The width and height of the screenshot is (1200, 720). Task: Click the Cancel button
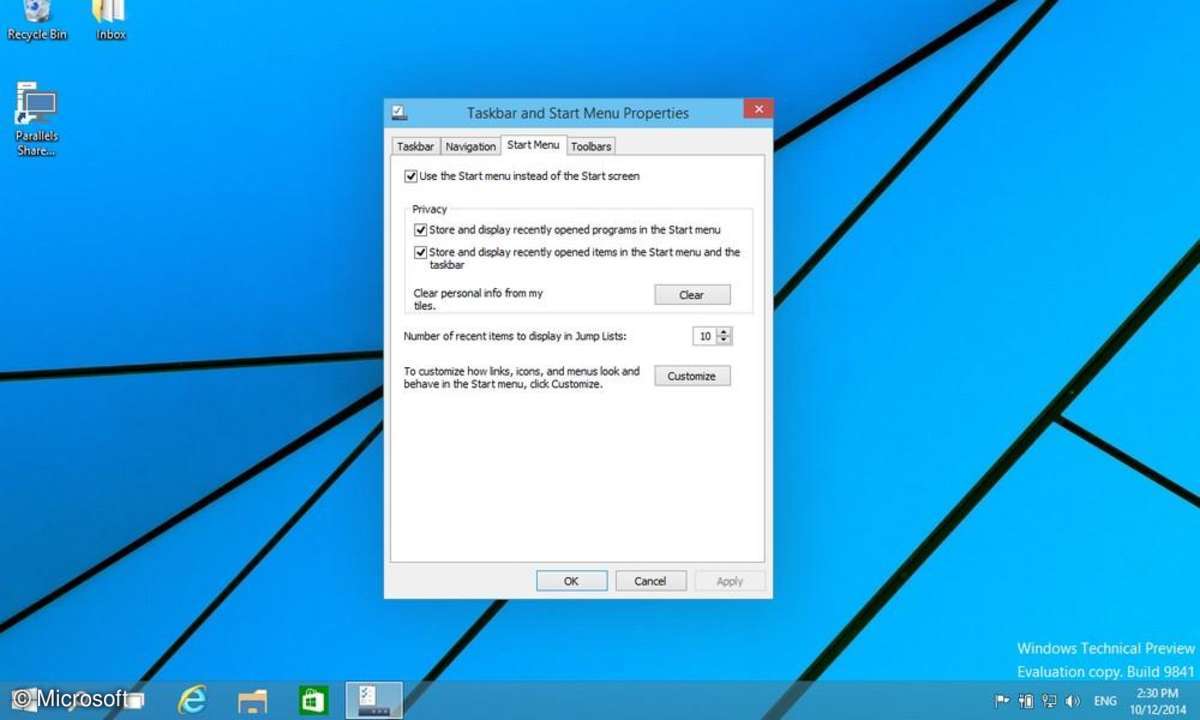[650, 581]
